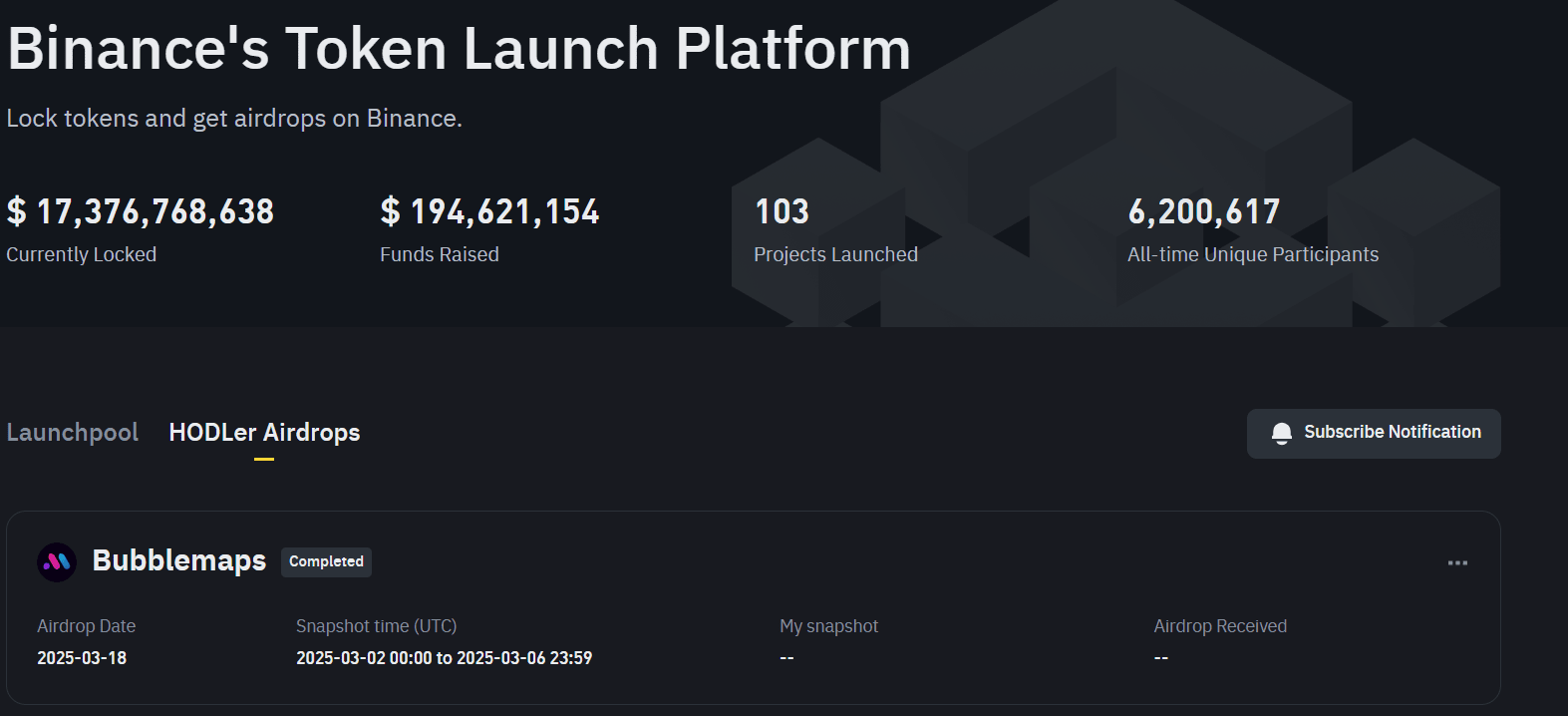
Task: Click the 103 Projects Launched figure
Action: click(782, 211)
